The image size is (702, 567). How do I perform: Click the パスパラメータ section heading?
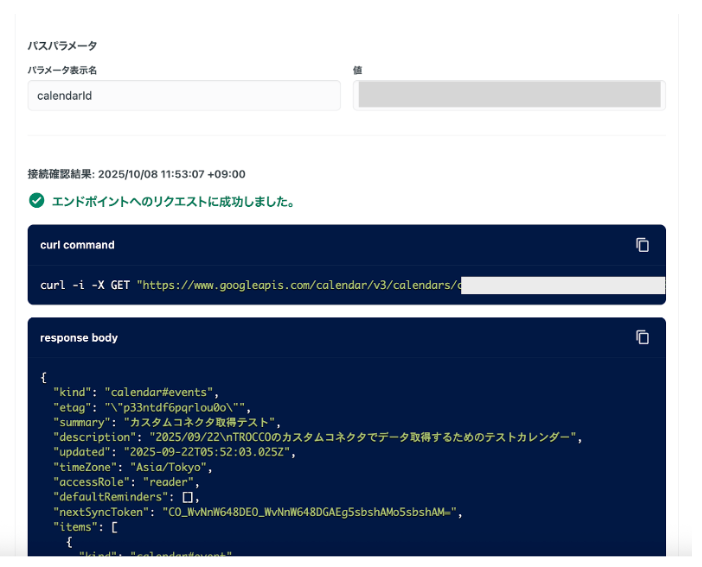pos(62,46)
